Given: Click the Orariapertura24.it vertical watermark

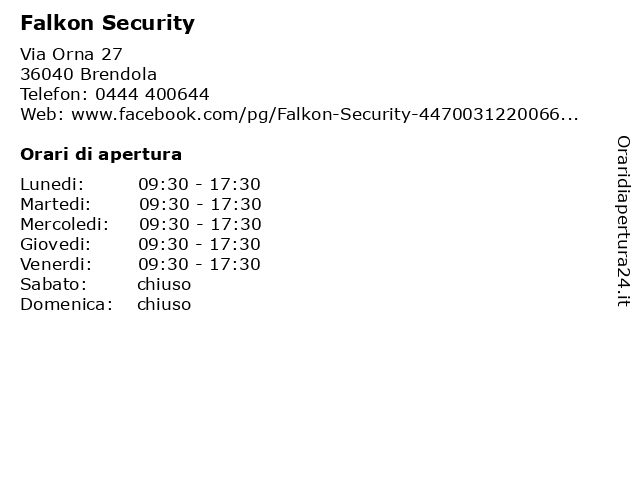Looking at the screenshot, I should tap(623, 221).
